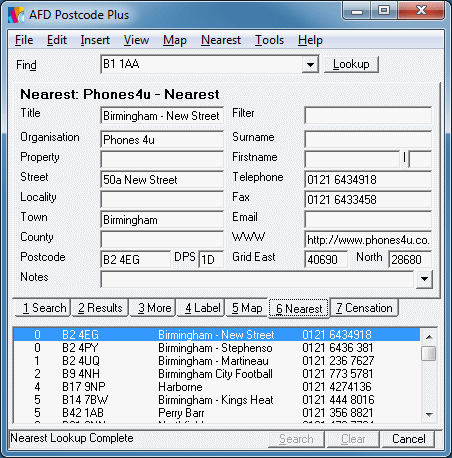This screenshot has height=458, width=452.
Task: Open the Nearest menu
Action: [221, 40]
